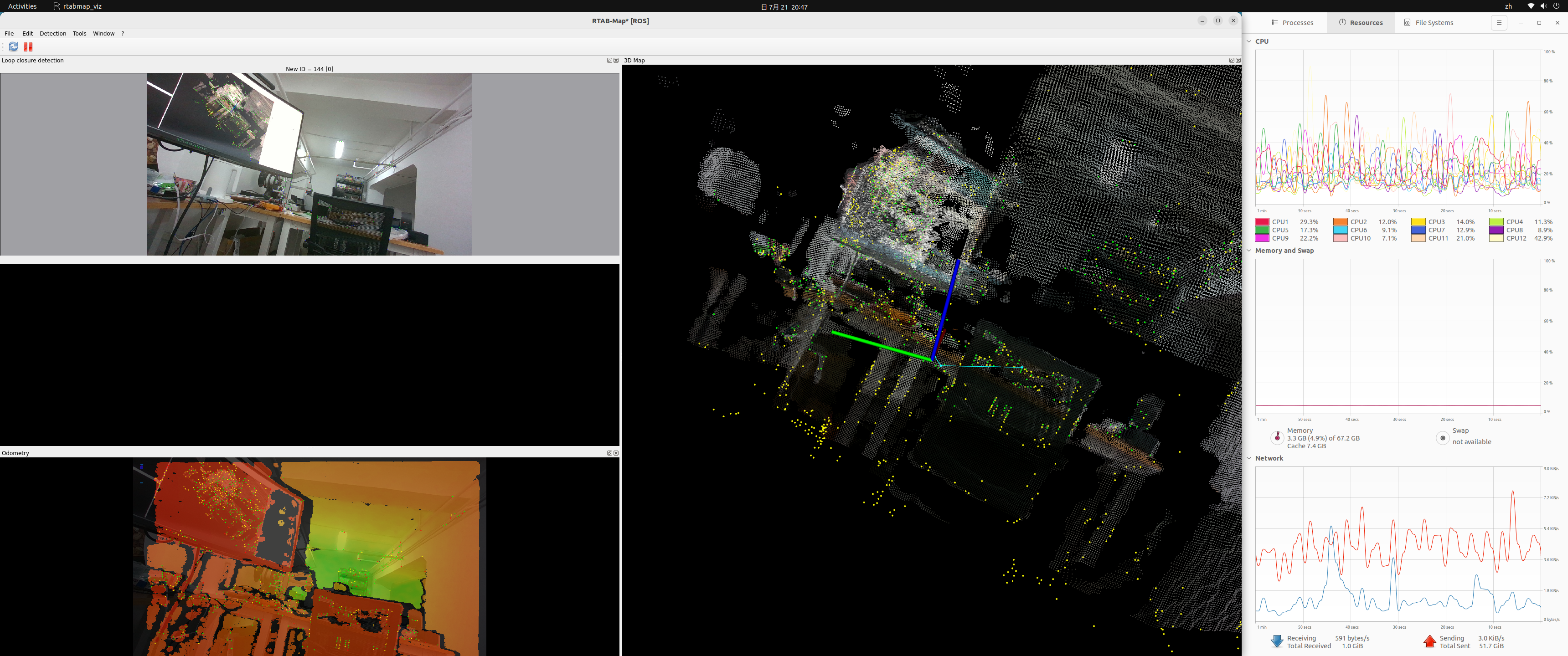This screenshot has height=656, width=1568.
Task: Click Activities in the top bar
Action: point(21,6)
